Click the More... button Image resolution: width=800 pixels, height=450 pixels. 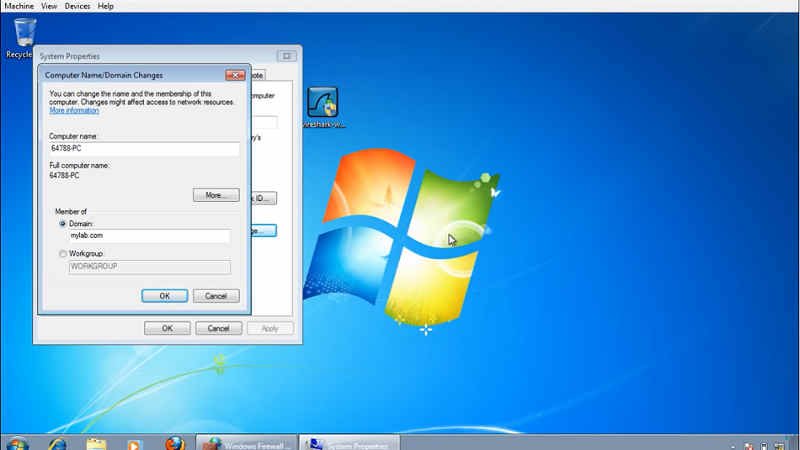[x=216, y=195]
